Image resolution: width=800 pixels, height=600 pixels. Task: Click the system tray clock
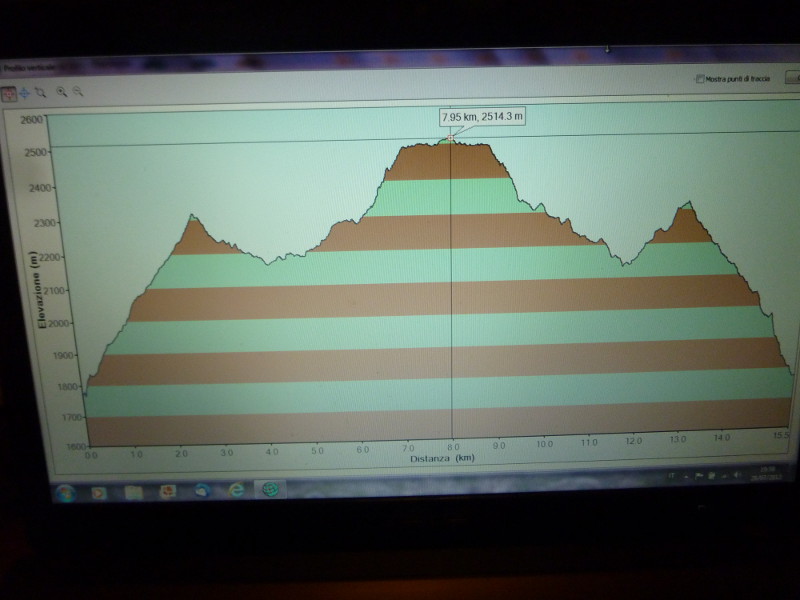coord(768,473)
